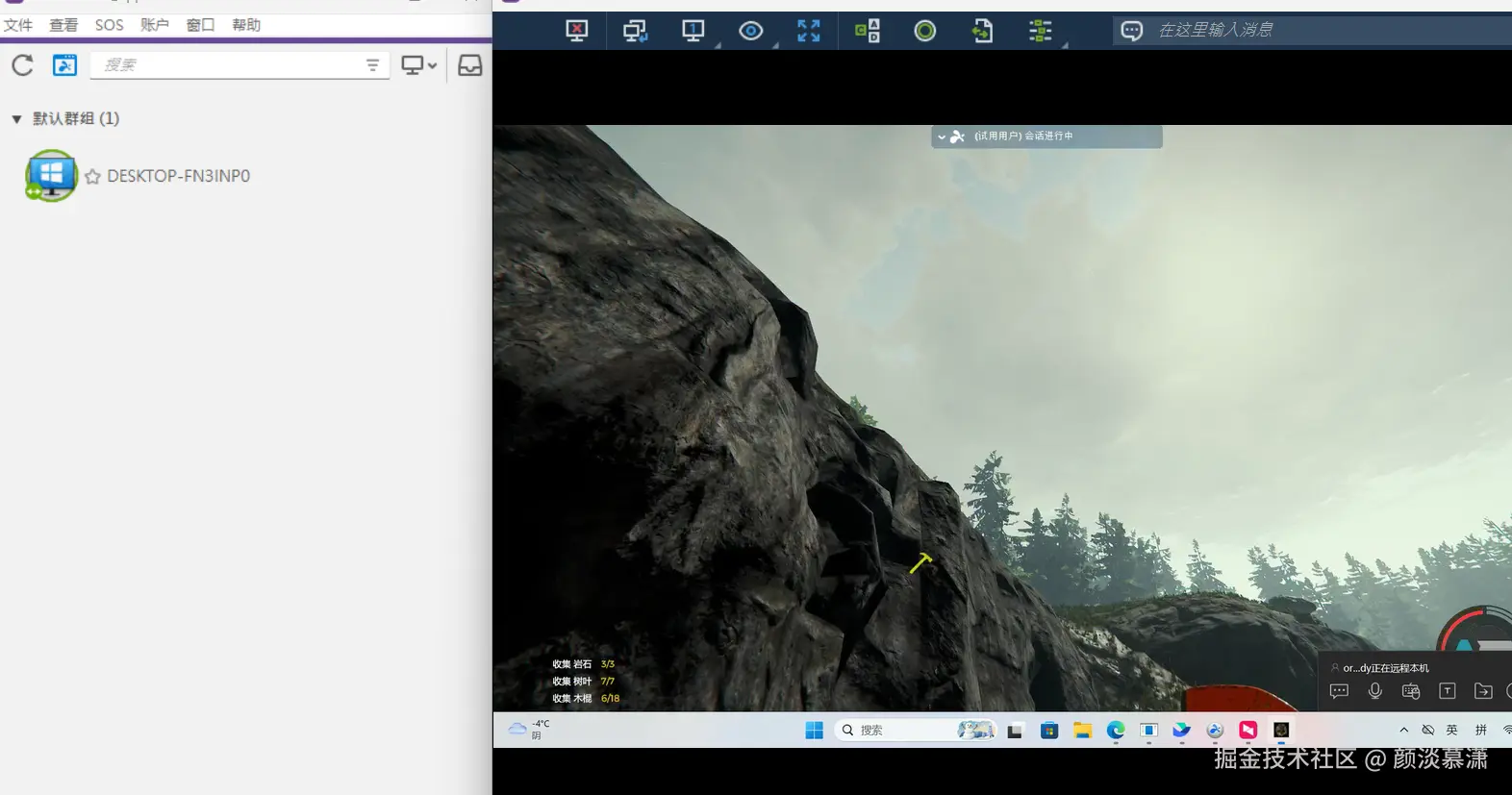
Task: Send Ctrl+Alt+Del using the toolbar icon
Action: pyautogui.click(x=867, y=31)
